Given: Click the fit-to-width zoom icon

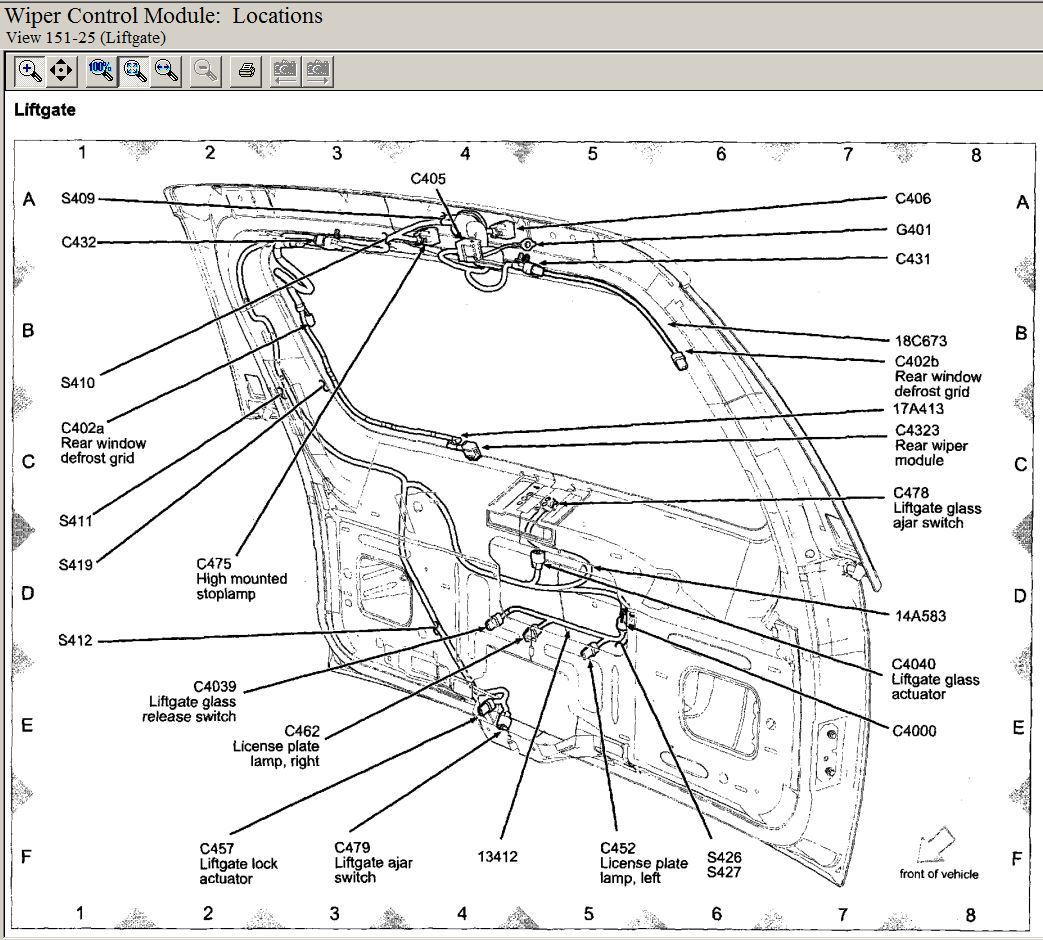Looking at the screenshot, I should tap(166, 71).
